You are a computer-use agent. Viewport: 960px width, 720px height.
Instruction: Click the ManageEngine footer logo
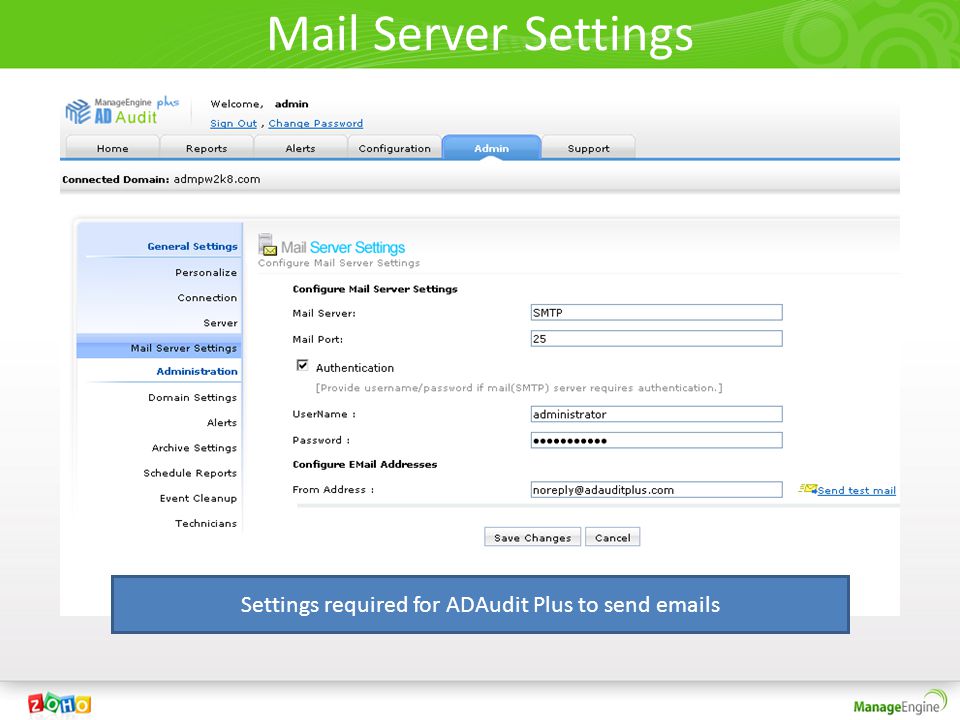coord(900,702)
